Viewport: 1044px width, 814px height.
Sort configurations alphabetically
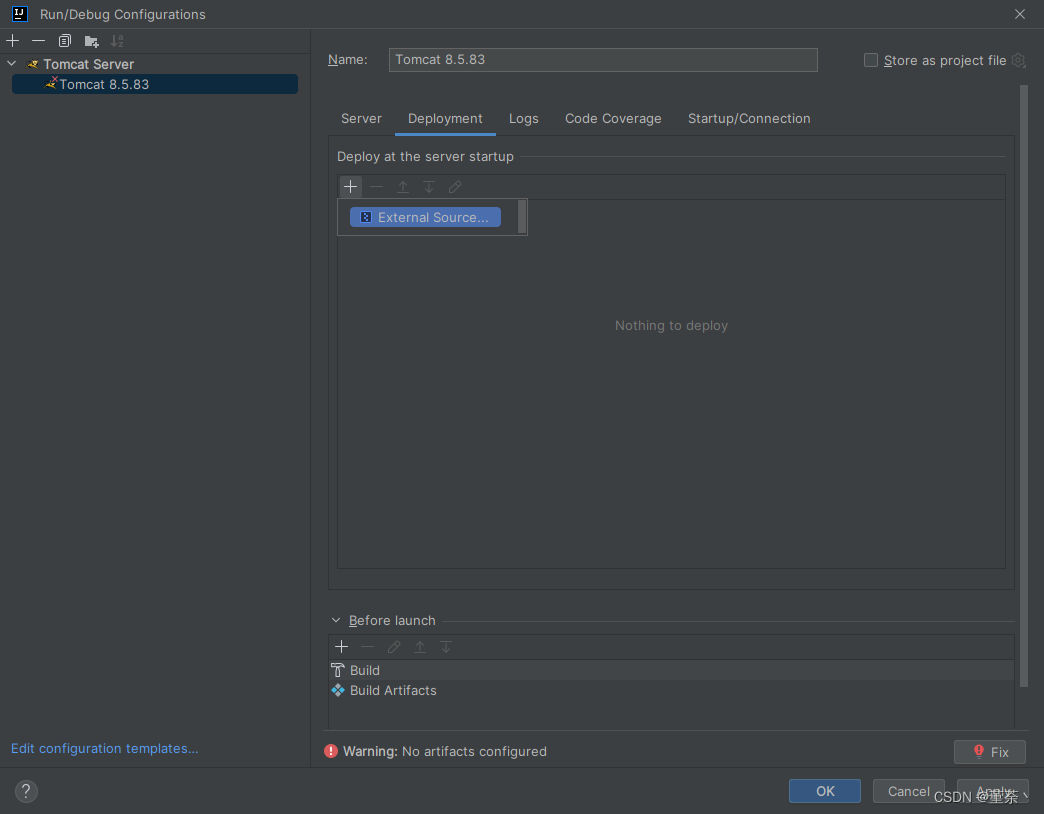coord(117,41)
